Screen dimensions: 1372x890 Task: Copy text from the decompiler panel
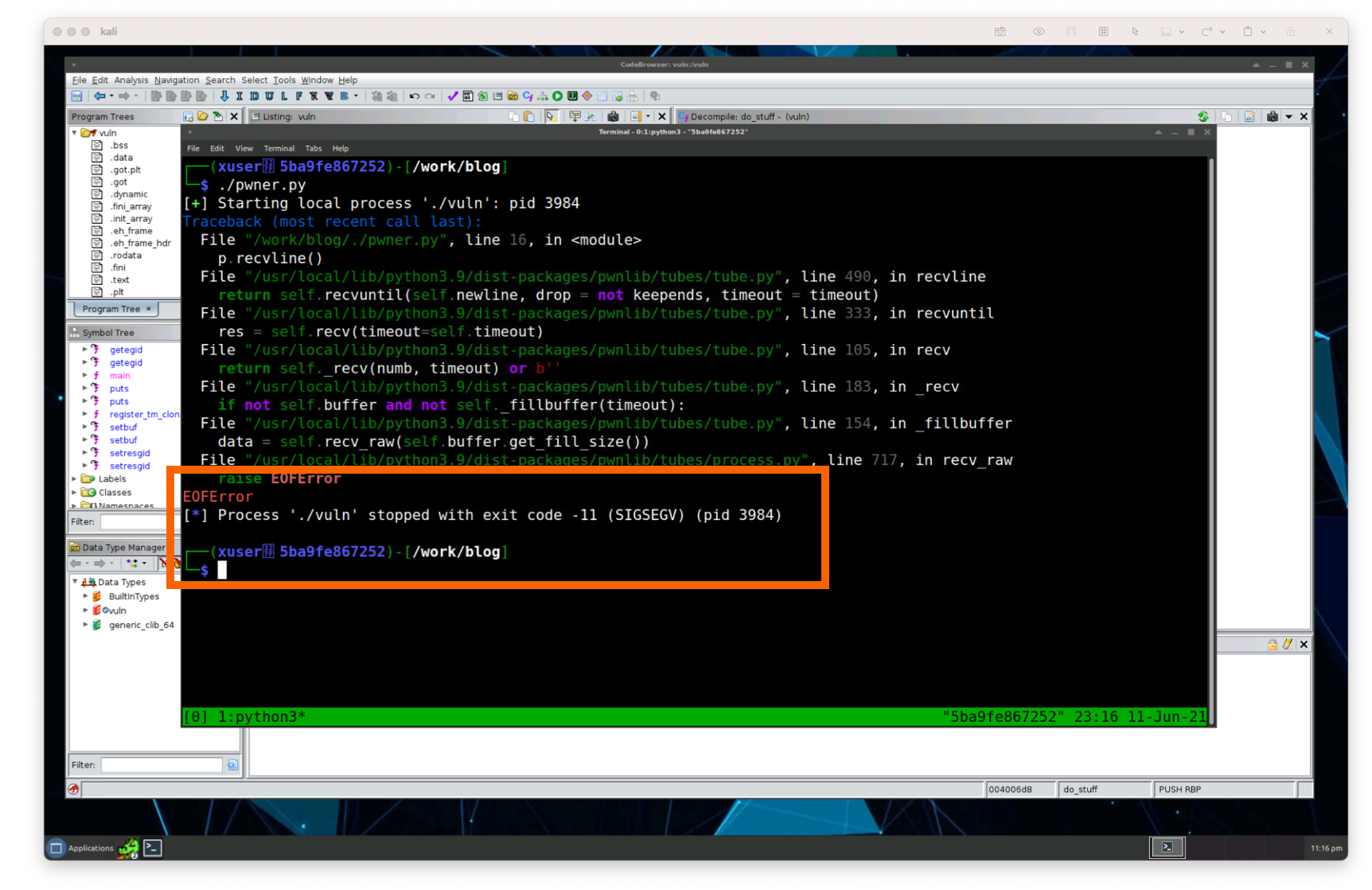point(1226,116)
